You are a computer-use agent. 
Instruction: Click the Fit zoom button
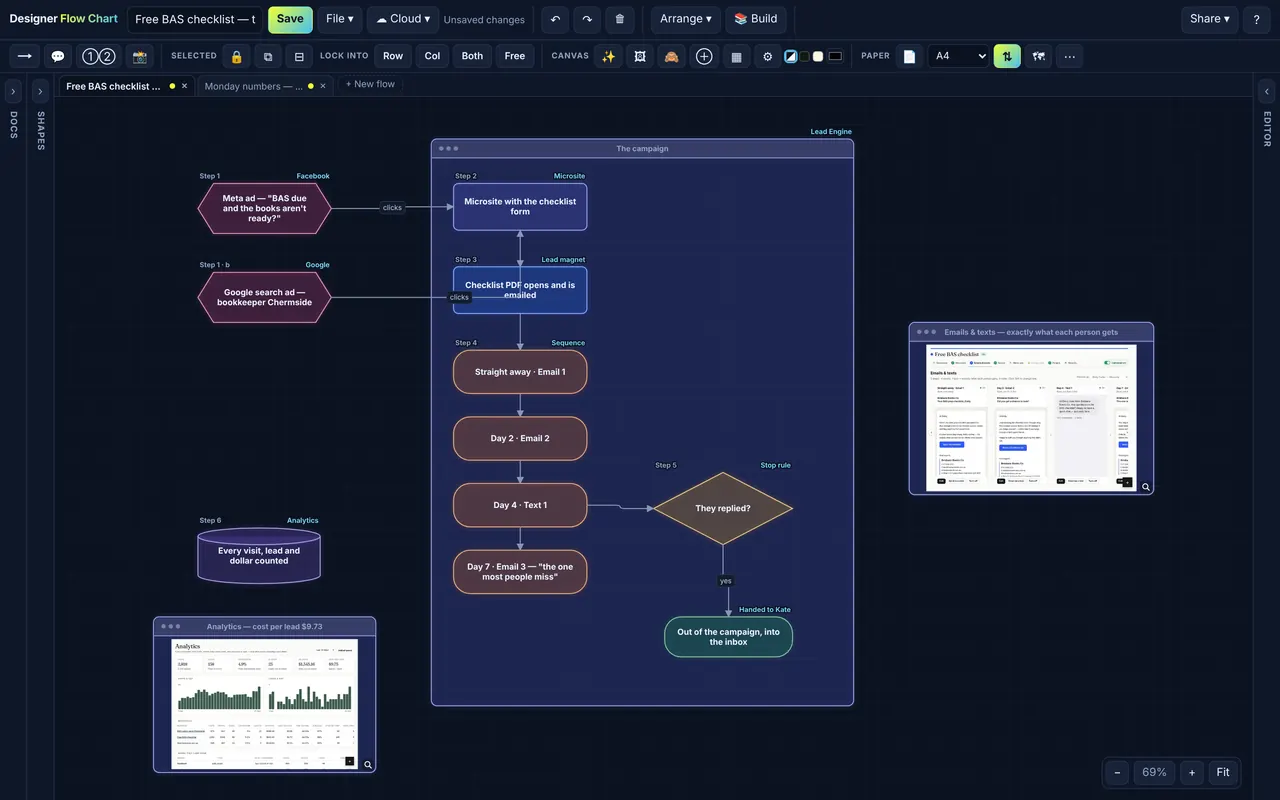point(1223,772)
